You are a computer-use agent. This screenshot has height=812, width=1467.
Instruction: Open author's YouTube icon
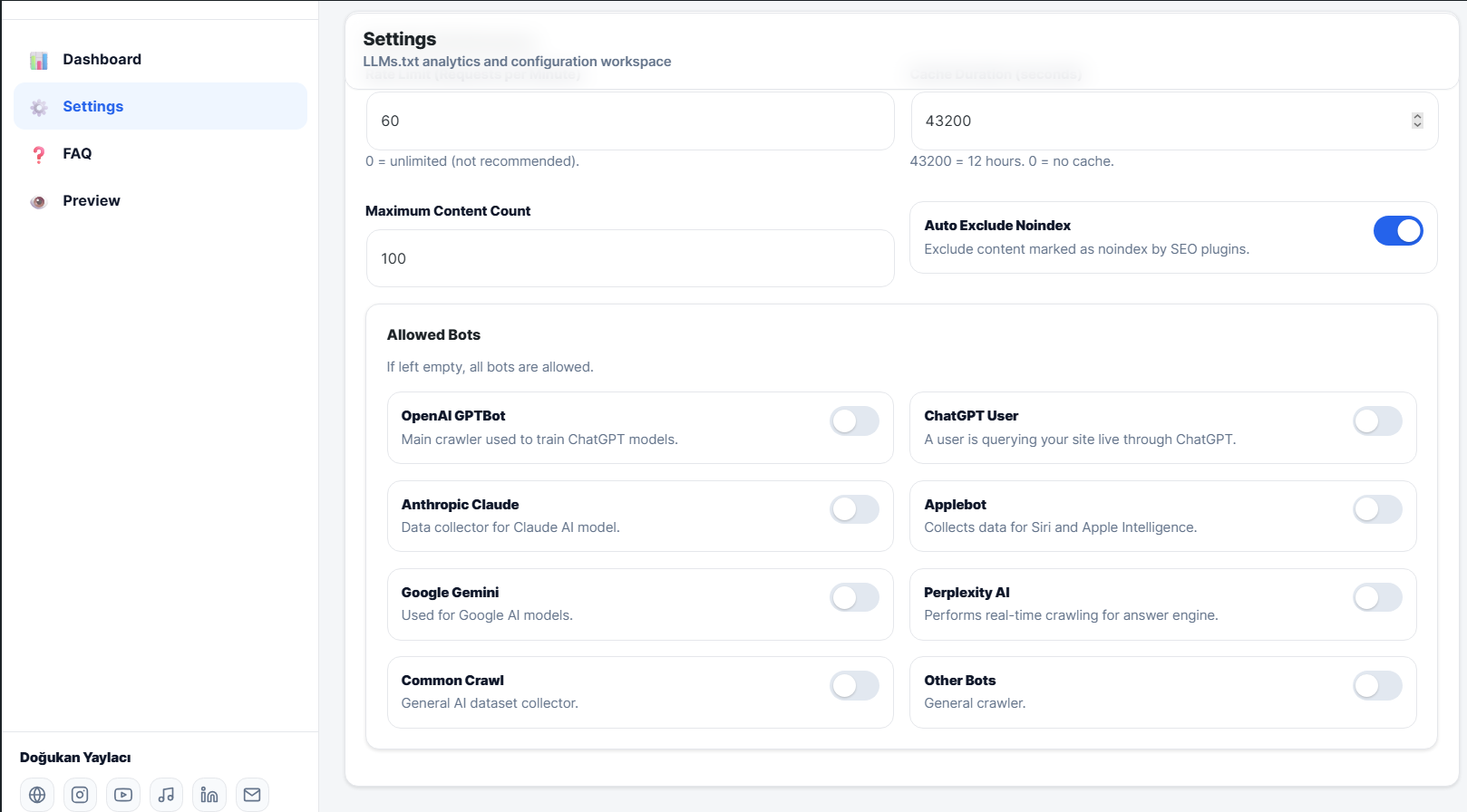tap(123, 795)
